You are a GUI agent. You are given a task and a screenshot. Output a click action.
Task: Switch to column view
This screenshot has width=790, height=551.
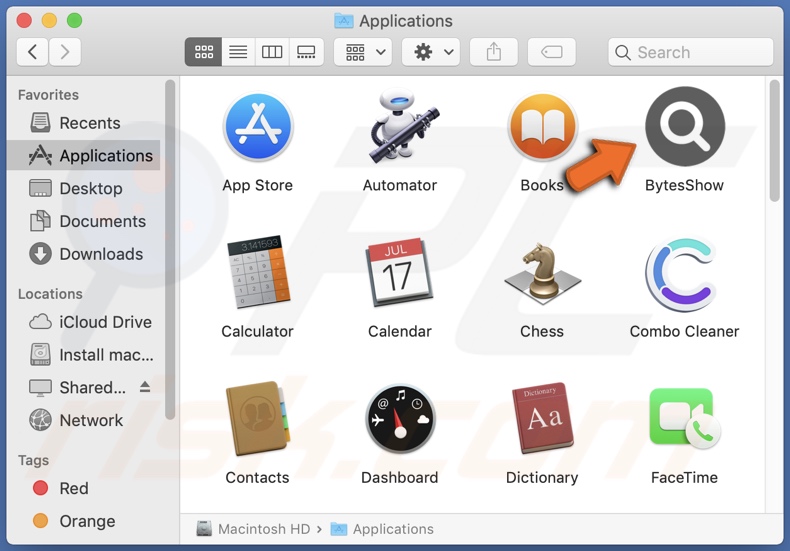[x=272, y=52]
